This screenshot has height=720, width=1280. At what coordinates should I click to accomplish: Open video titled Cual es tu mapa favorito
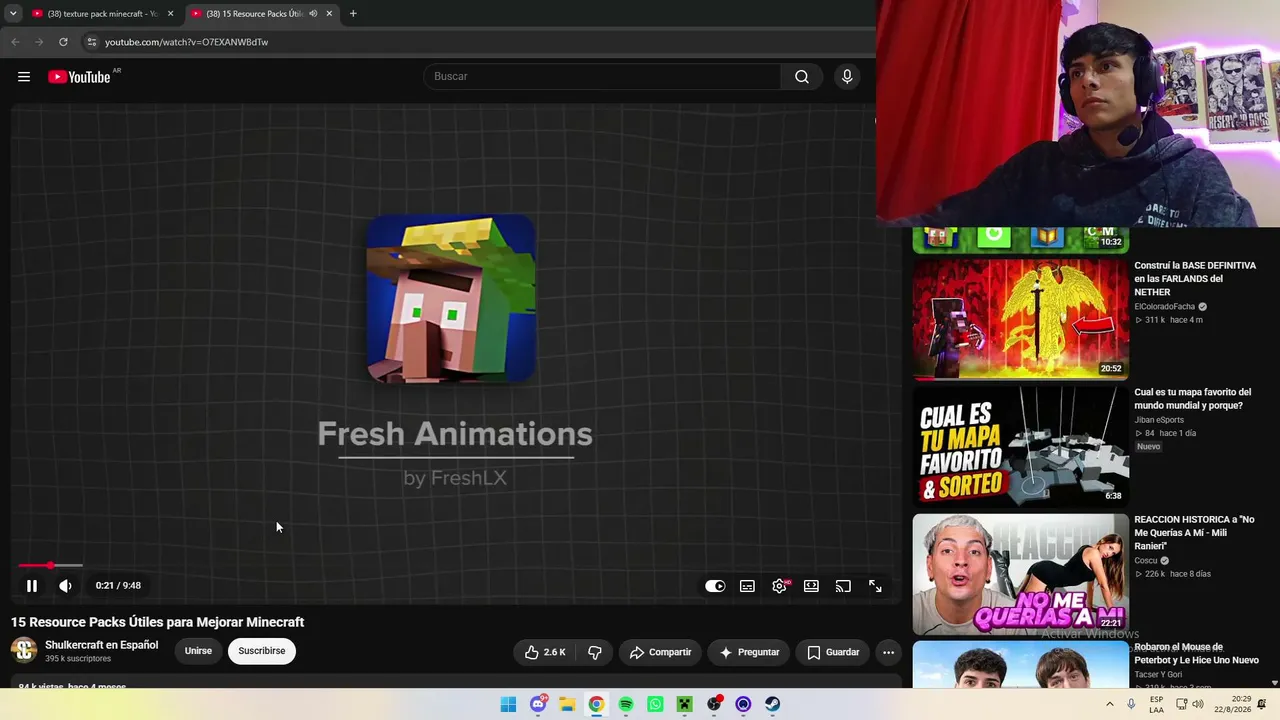1192,399
